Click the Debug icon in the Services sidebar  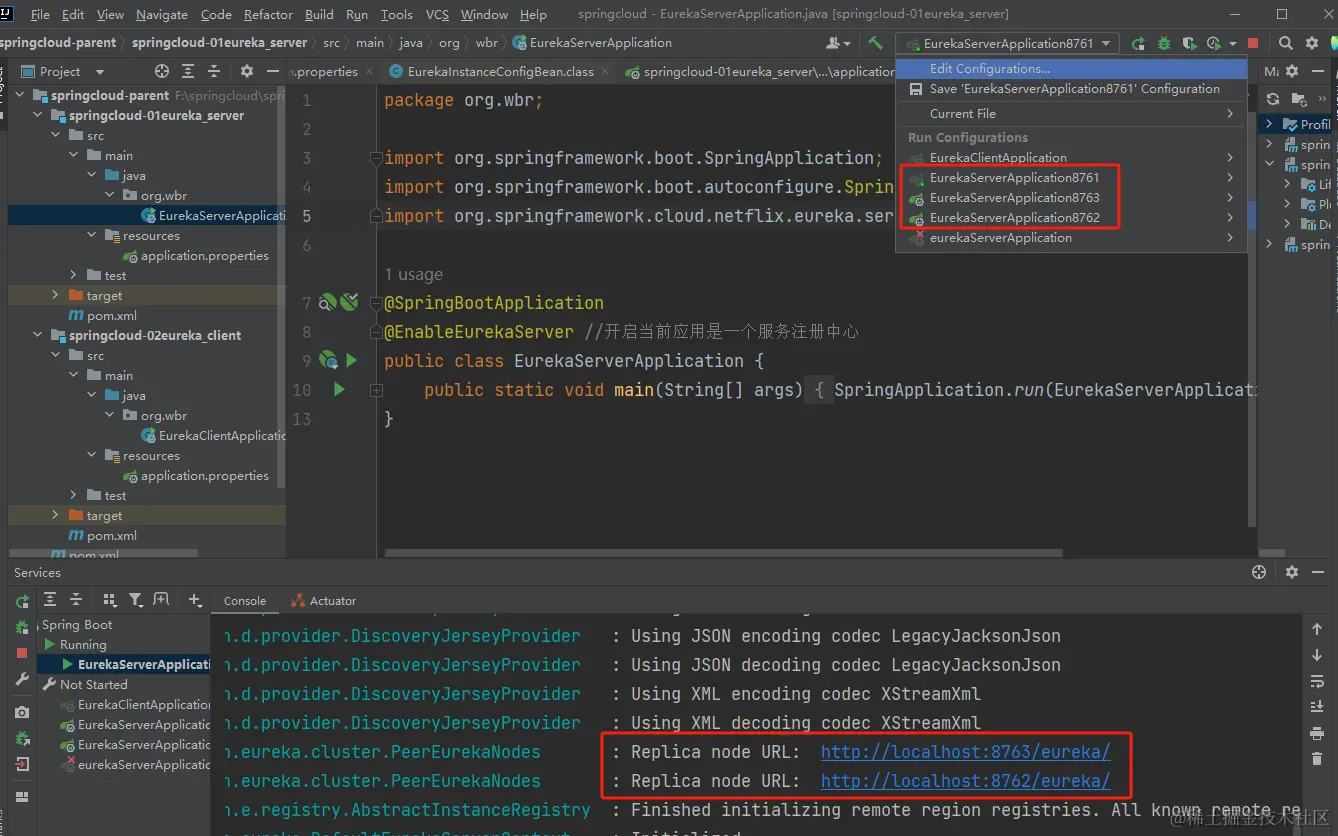(x=22, y=627)
